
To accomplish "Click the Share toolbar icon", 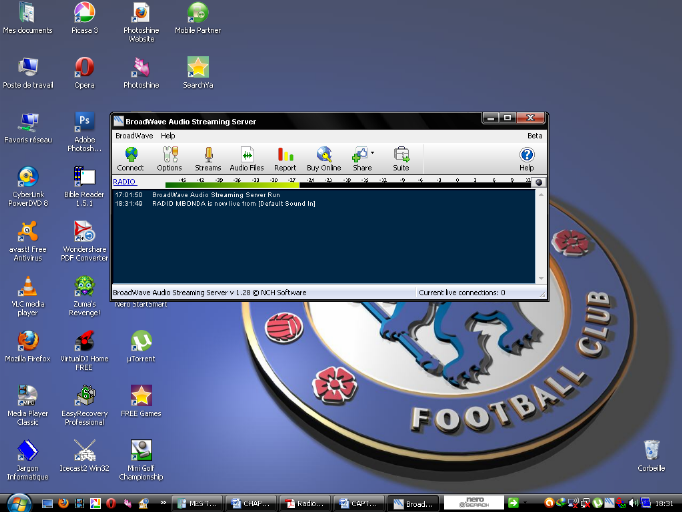I will pyautogui.click(x=360, y=158).
